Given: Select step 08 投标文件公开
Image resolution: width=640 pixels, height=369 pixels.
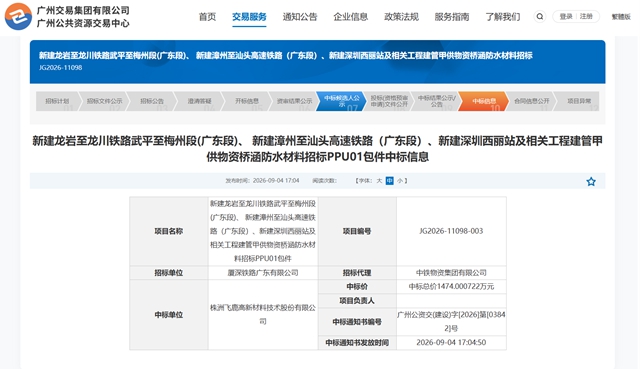Looking at the screenshot, I should point(389,101).
